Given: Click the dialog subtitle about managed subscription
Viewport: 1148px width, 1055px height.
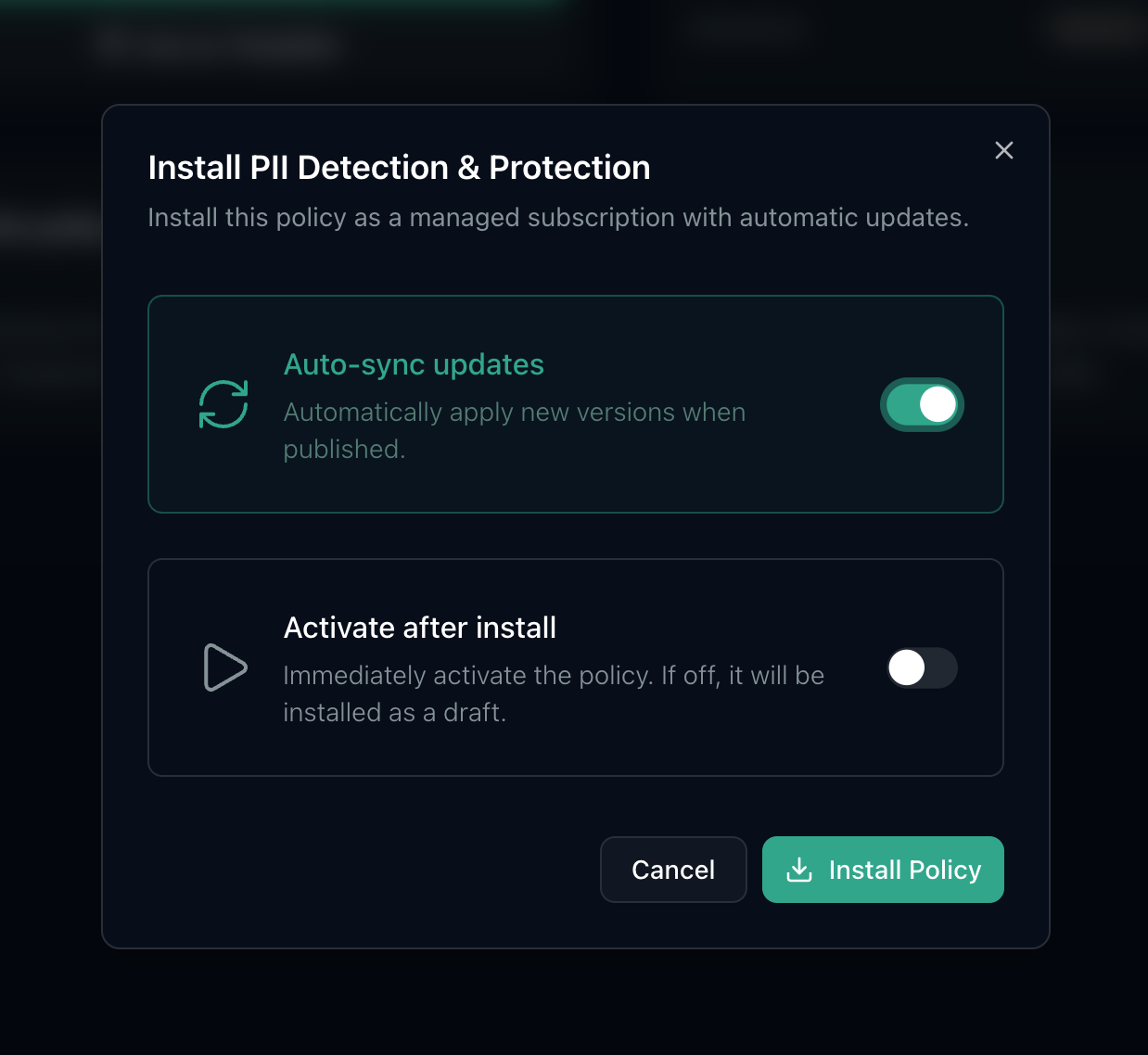Looking at the screenshot, I should (x=558, y=217).
